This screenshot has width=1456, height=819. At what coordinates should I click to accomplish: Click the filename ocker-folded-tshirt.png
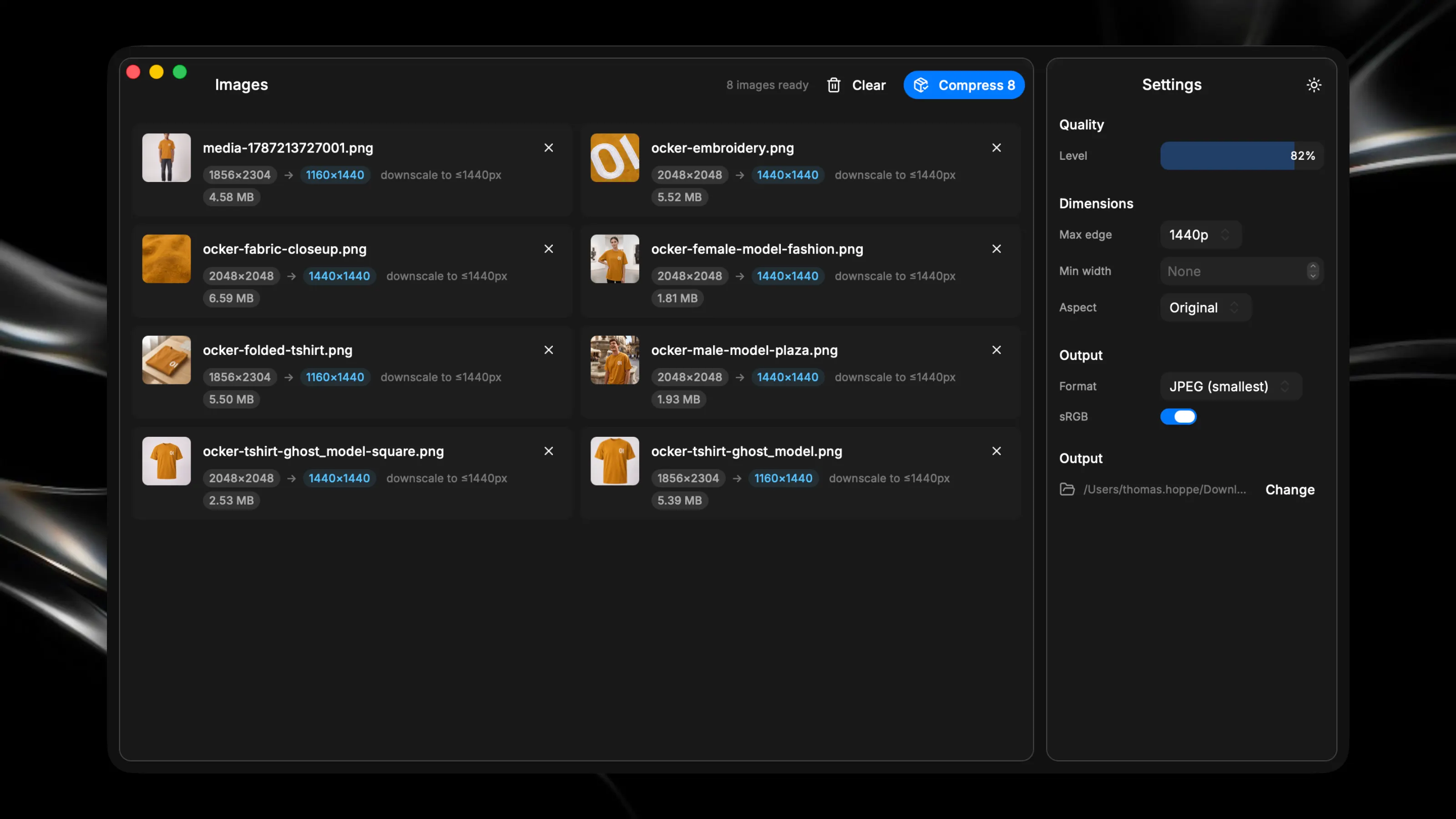tap(278, 350)
